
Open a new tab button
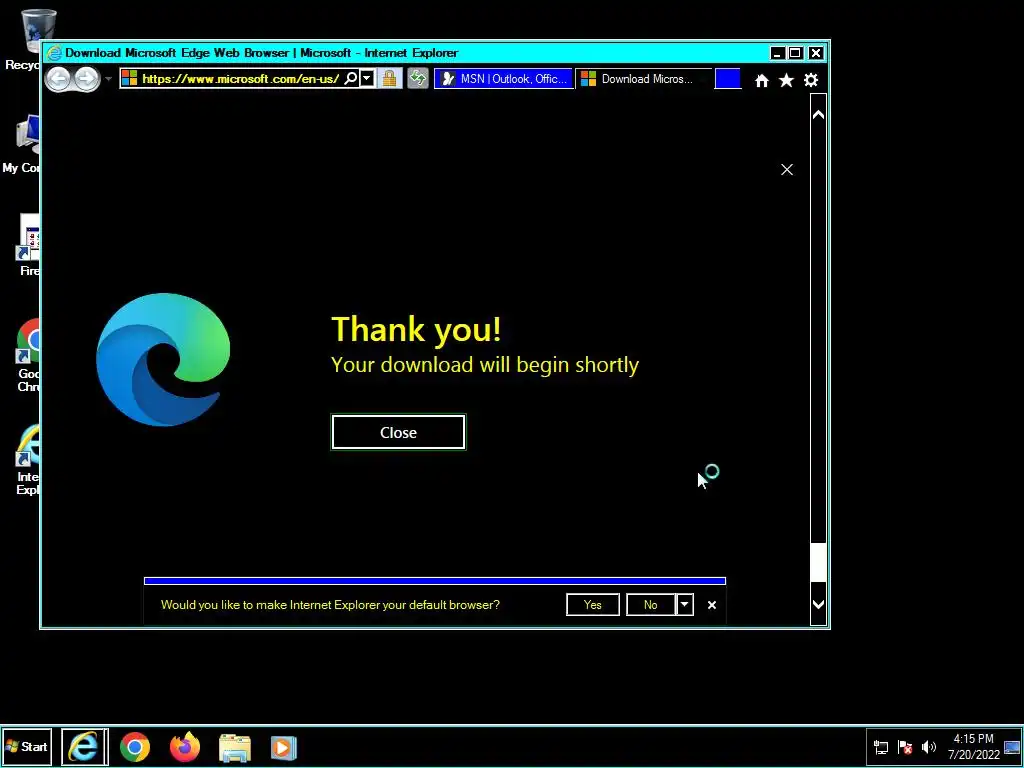tap(728, 79)
